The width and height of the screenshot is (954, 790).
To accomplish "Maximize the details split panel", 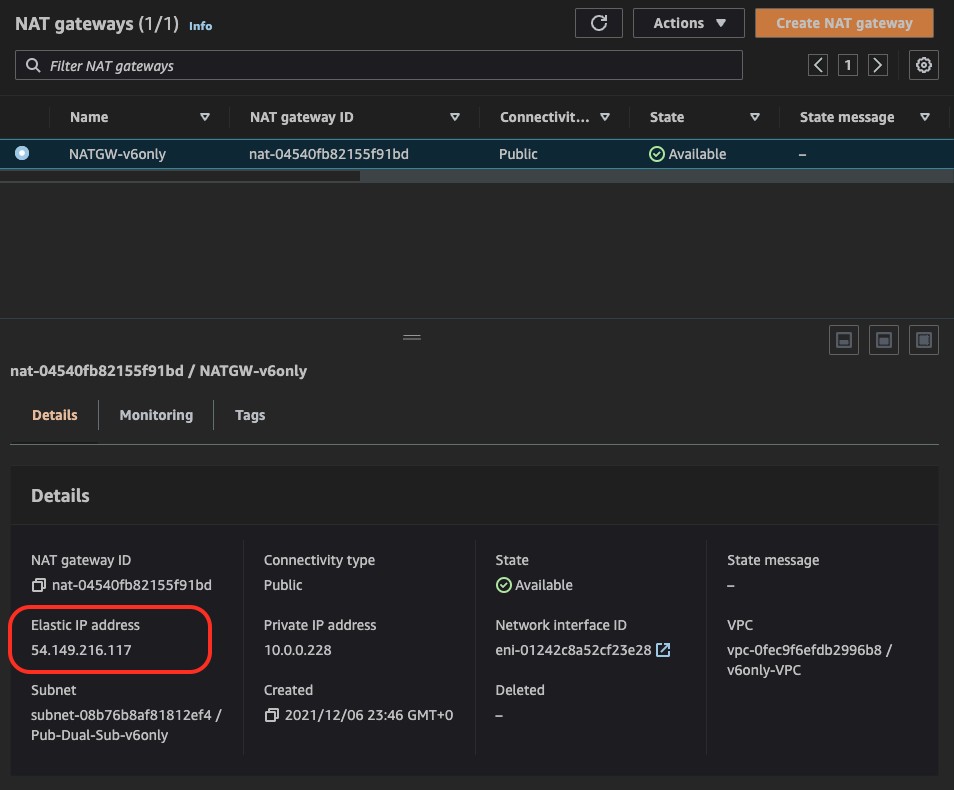I will click(x=924, y=340).
